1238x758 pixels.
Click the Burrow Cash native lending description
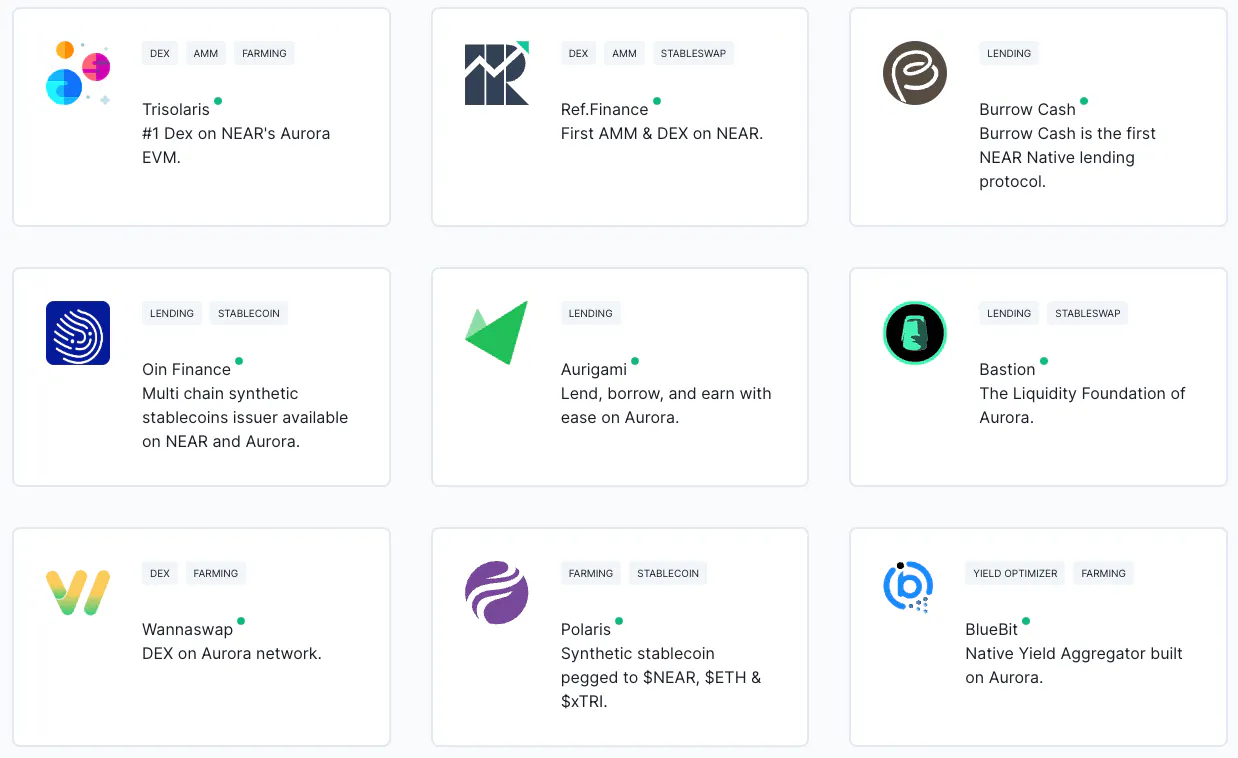tap(1067, 158)
